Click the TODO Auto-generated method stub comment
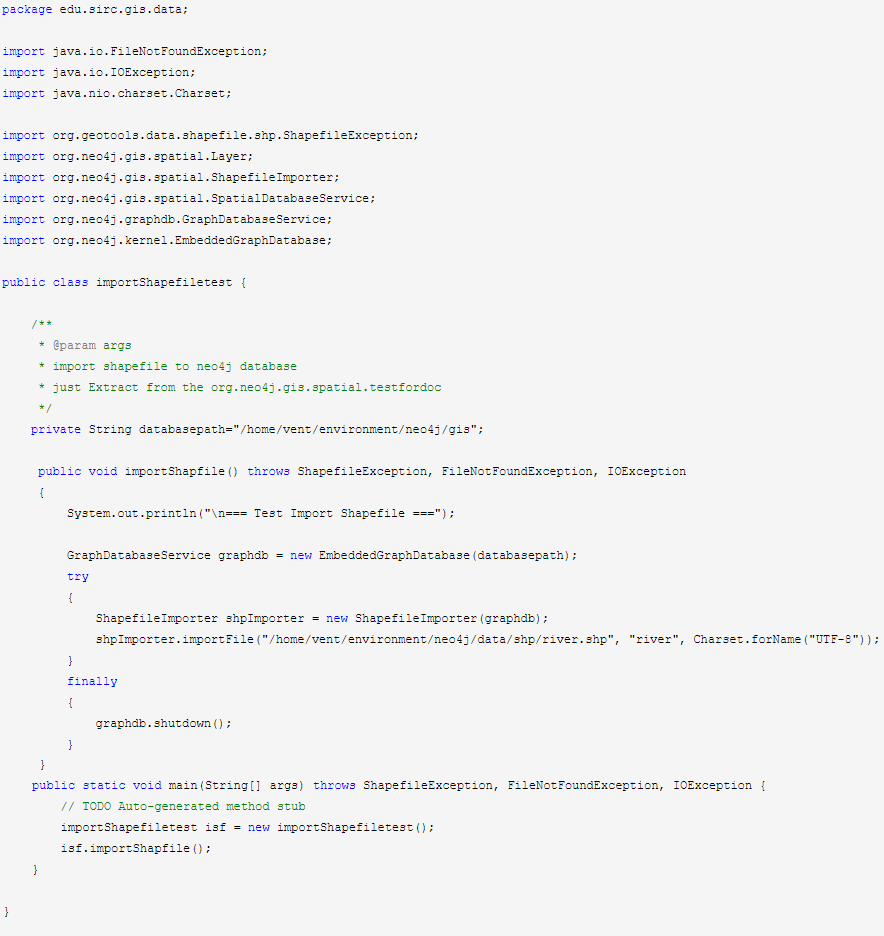The image size is (884, 936). click(x=183, y=806)
